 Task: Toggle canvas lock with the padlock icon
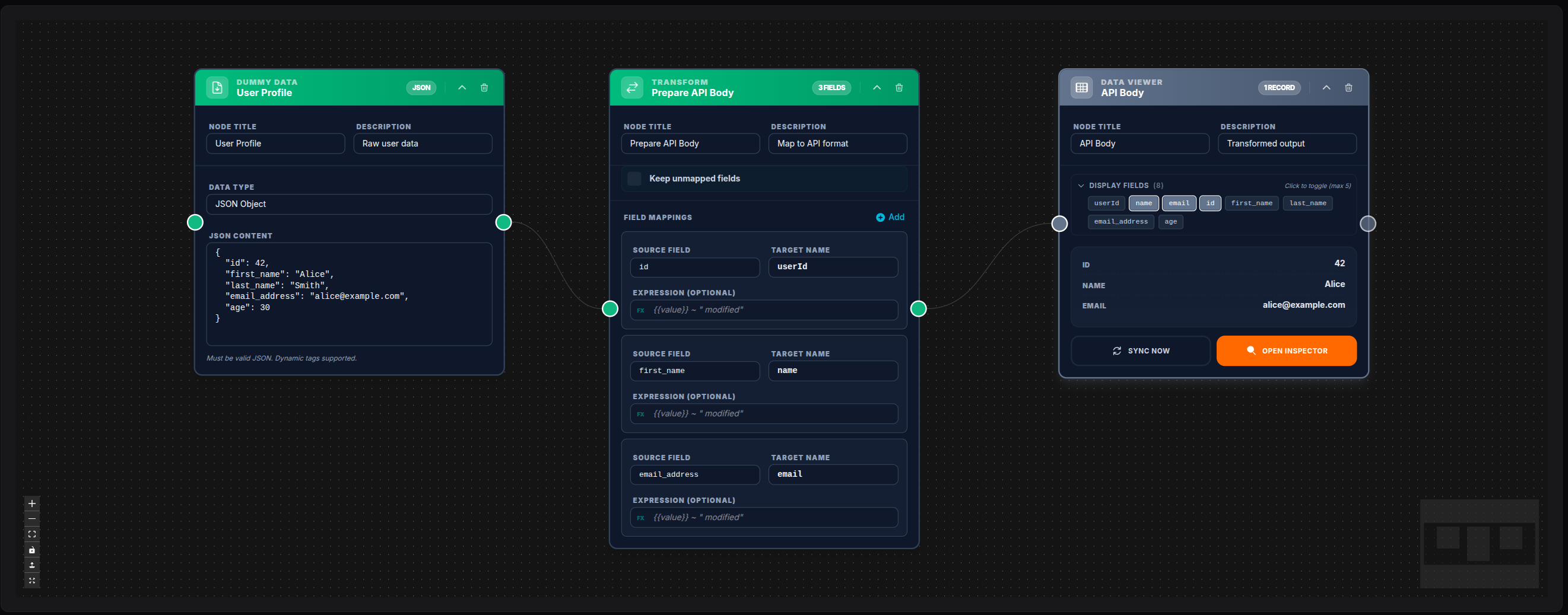tap(31, 550)
